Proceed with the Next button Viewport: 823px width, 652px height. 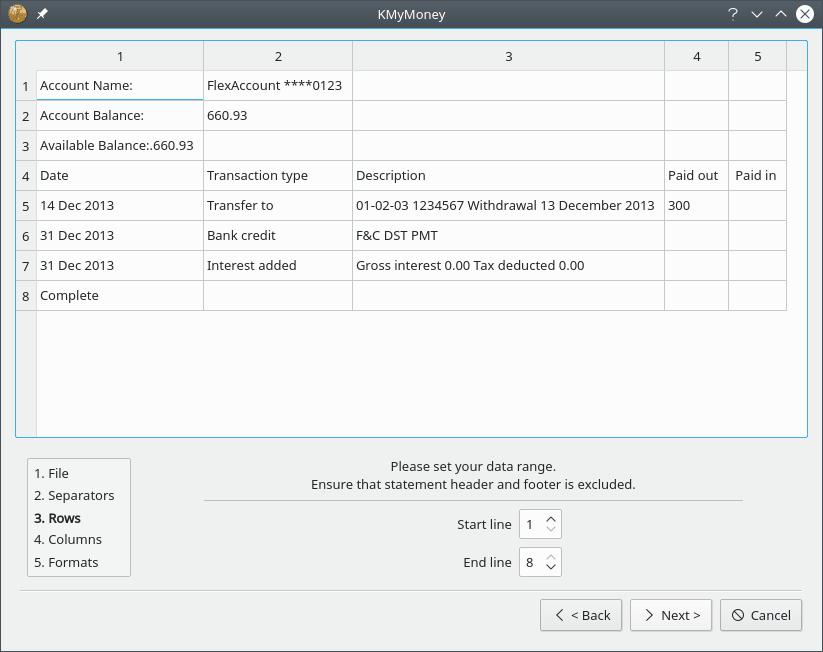(670, 615)
